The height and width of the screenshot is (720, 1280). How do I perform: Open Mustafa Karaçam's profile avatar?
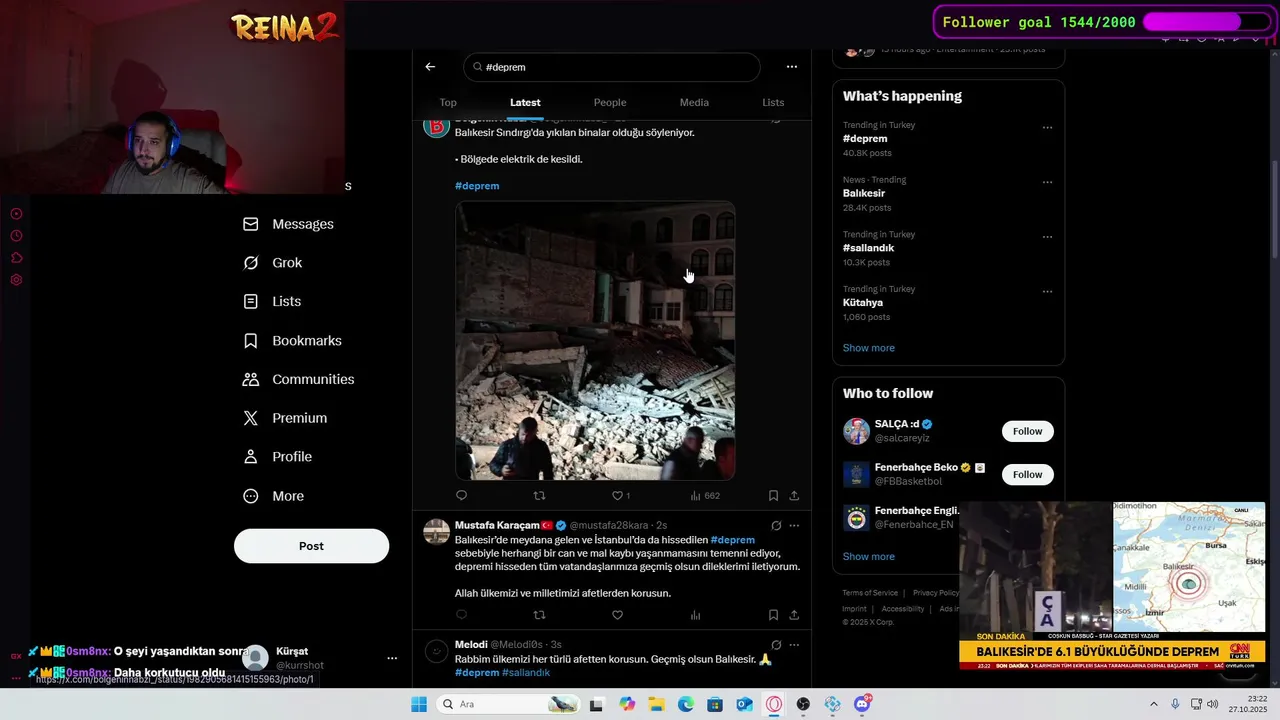click(x=436, y=531)
